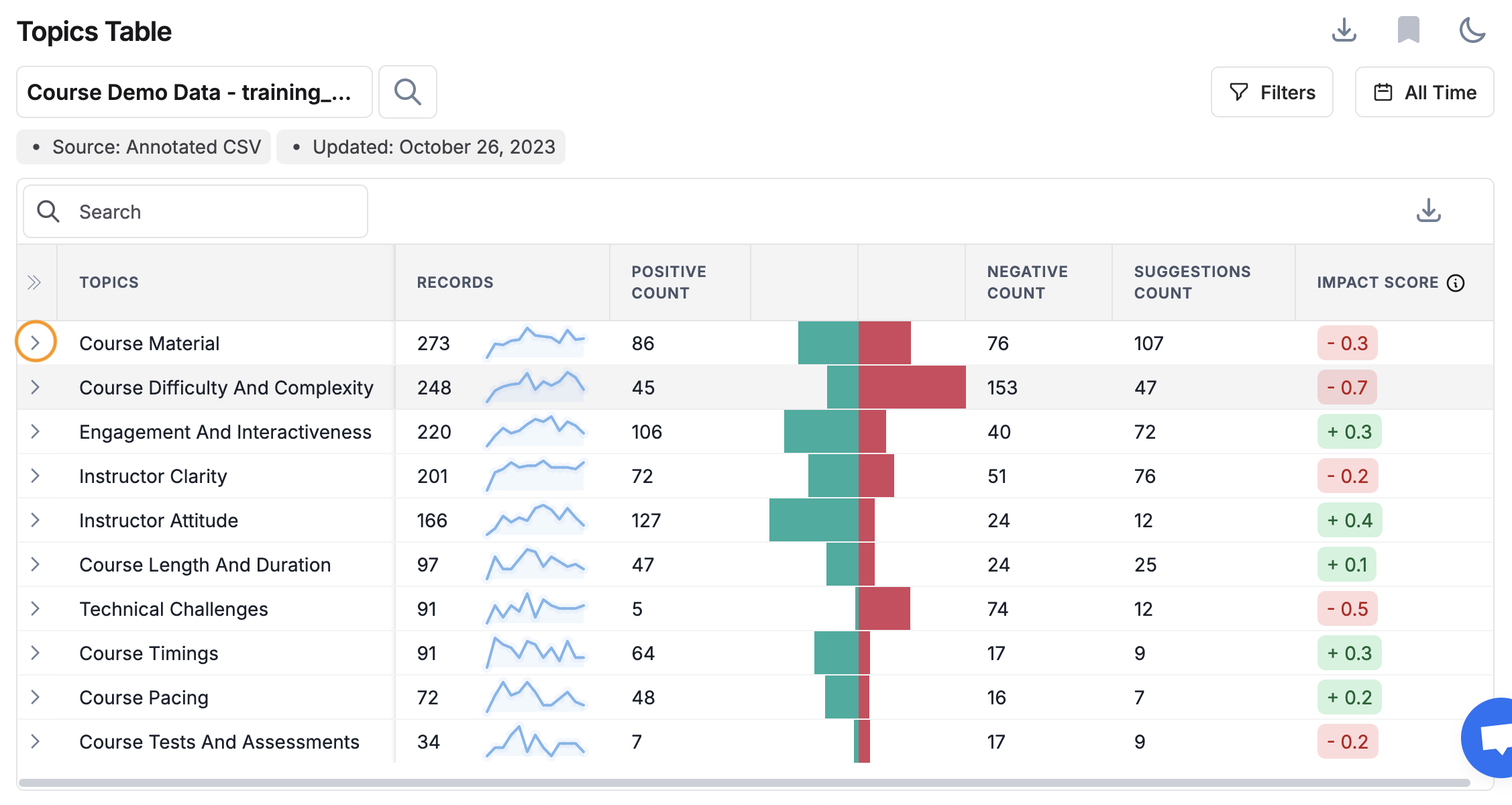Open the Filters button

click(1272, 92)
